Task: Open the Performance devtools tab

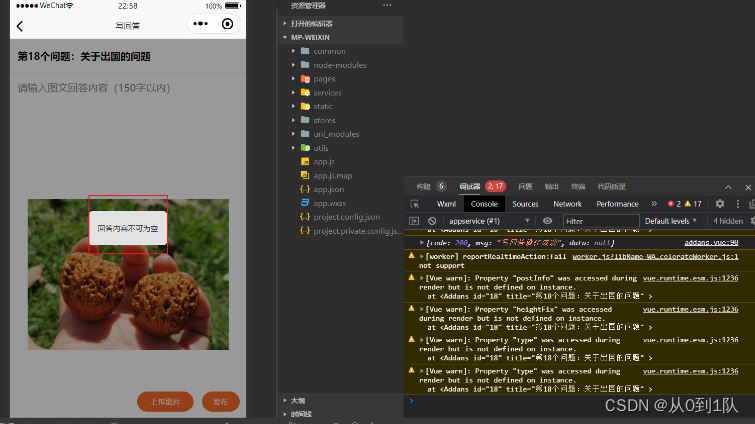Action: (617, 204)
